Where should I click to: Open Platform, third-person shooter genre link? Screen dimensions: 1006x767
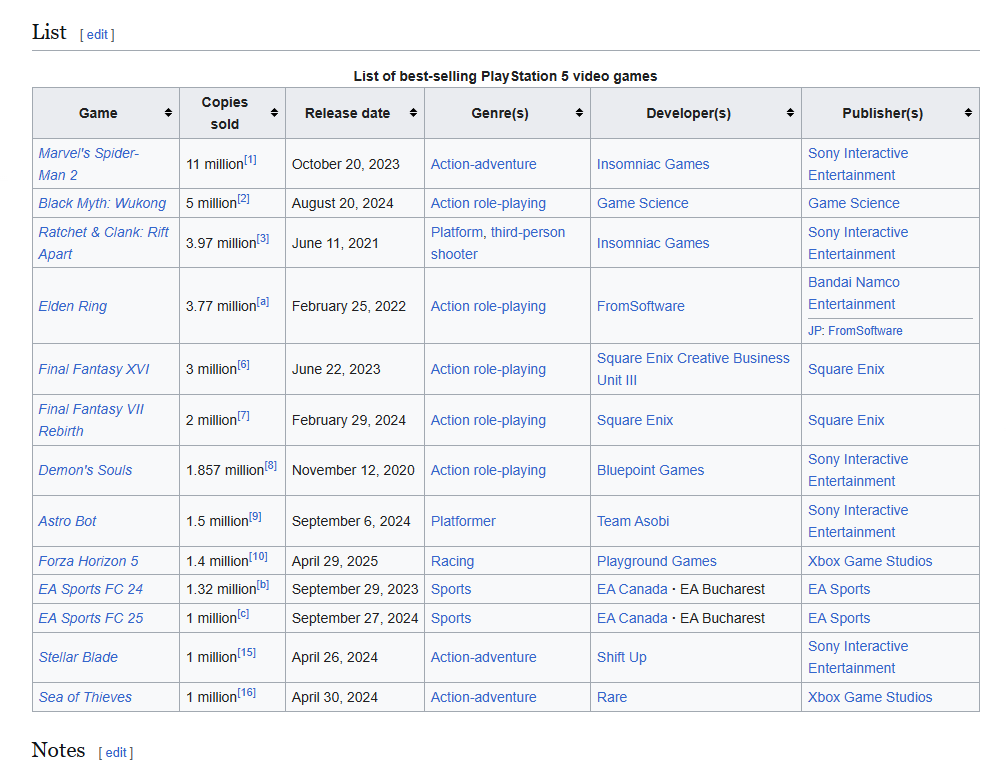click(498, 243)
